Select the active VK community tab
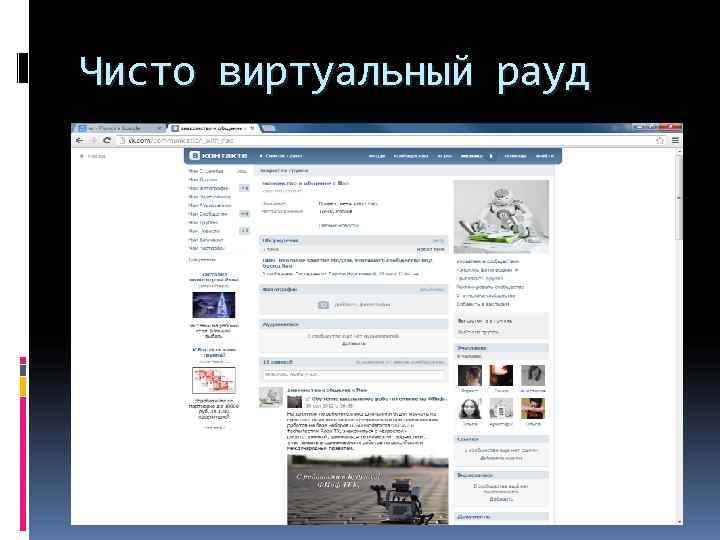Viewport: 720px width, 540px height. 214,129
